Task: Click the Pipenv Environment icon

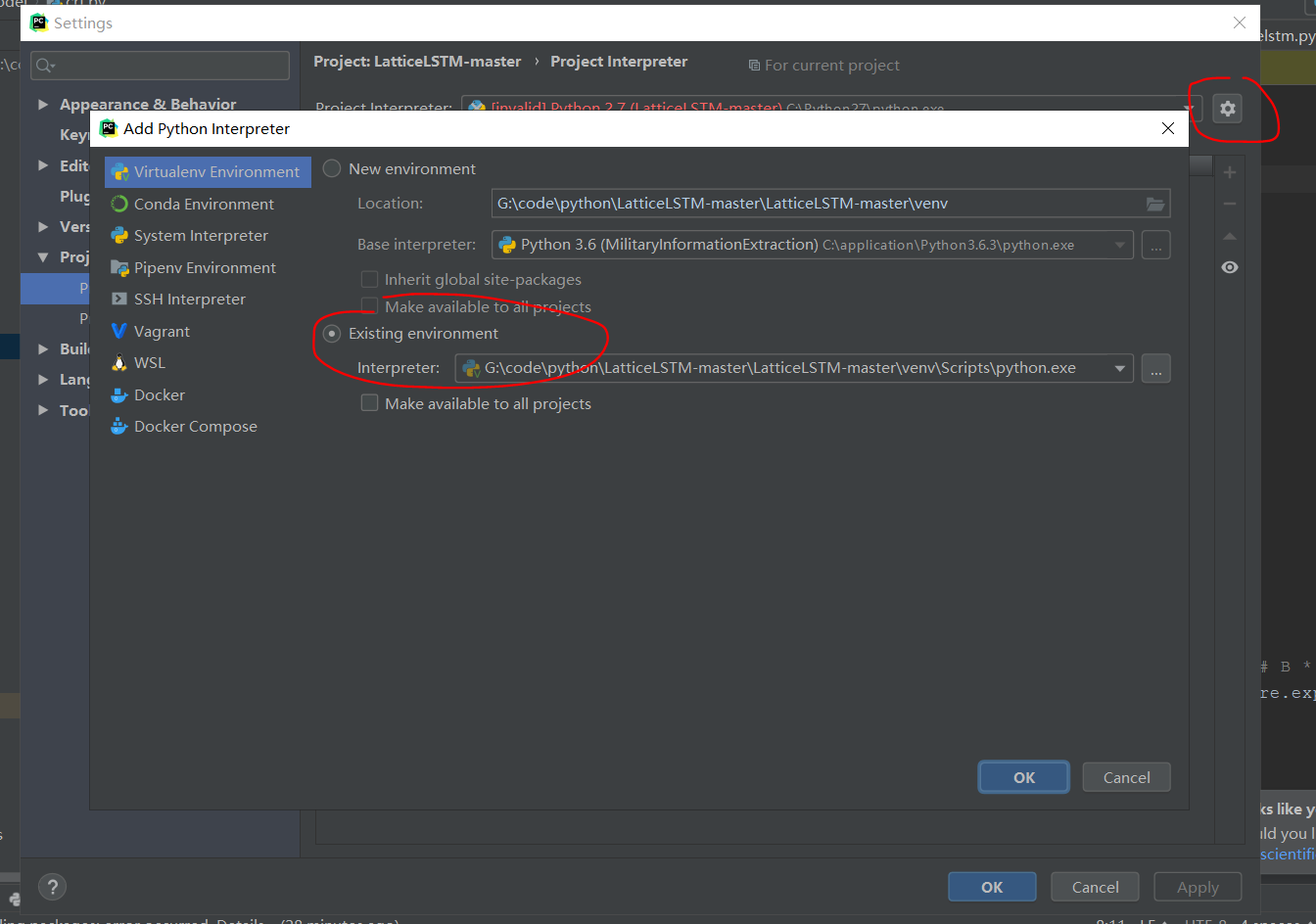Action: click(x=119, y=267)
